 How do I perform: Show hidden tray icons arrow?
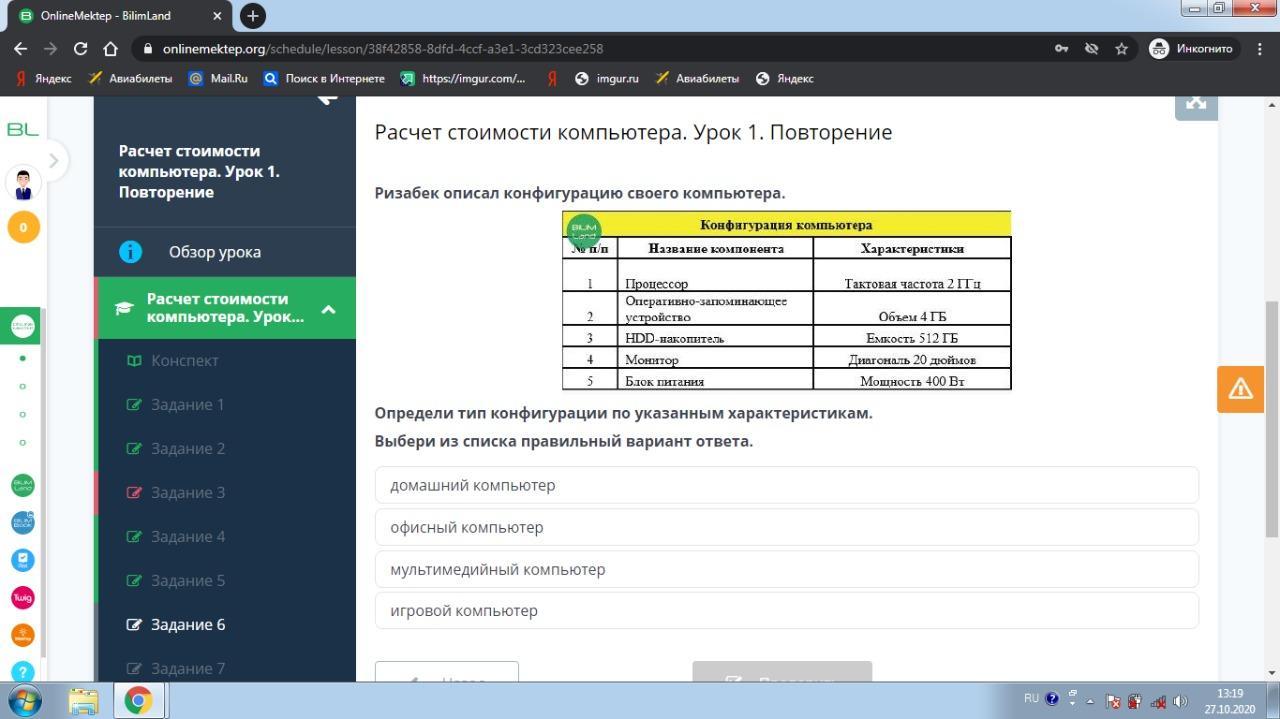coord(1090,701)
